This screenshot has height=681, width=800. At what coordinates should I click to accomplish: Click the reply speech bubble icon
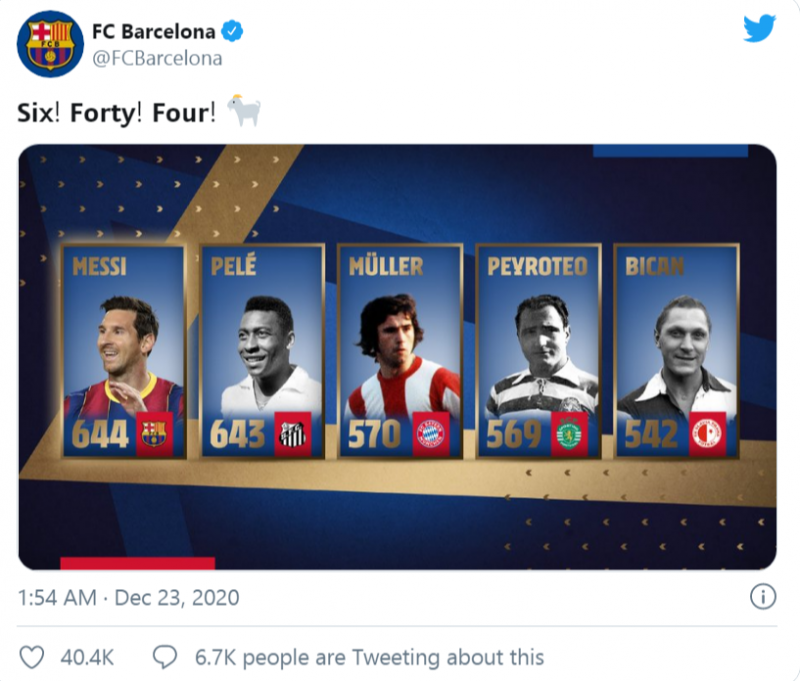[164, 657]
